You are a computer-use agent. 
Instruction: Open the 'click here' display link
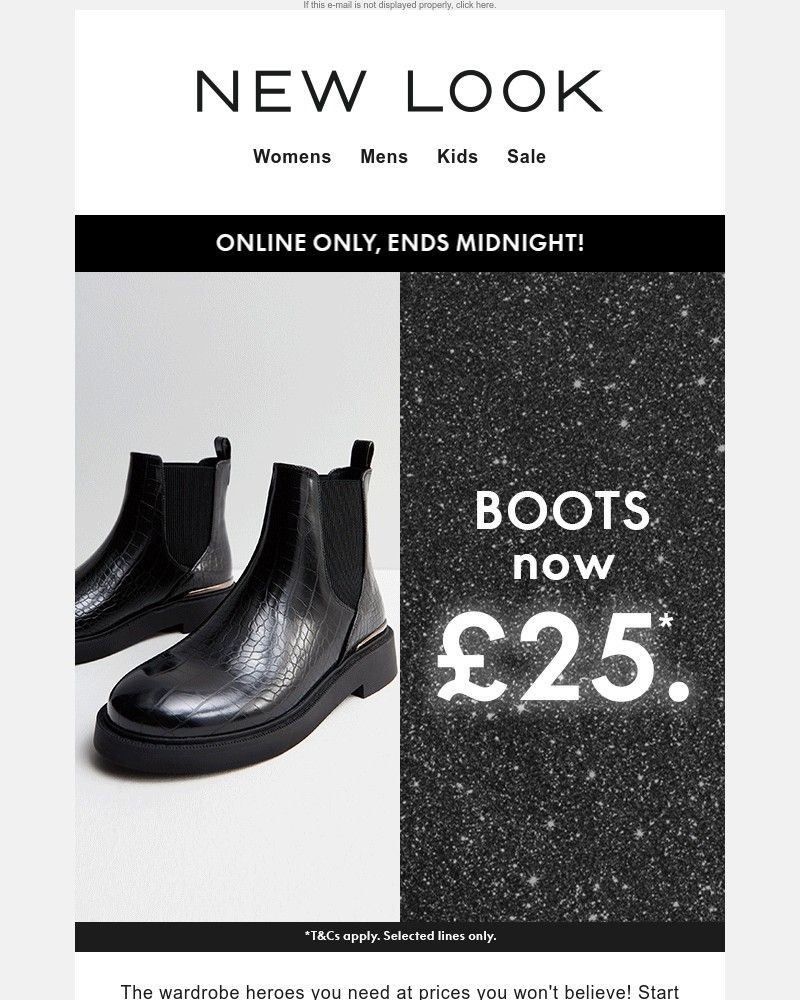tap(475, 4)
